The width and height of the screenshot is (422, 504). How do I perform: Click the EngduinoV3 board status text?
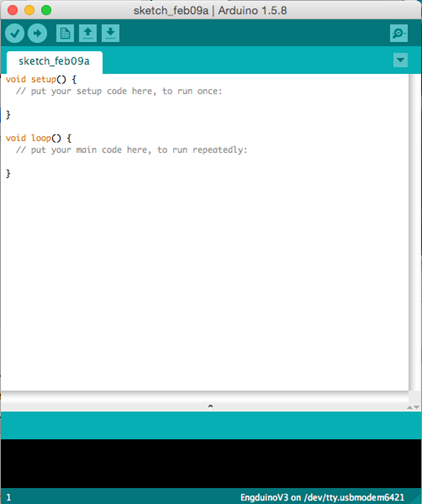pyautogui.click(x=322, y=497)
